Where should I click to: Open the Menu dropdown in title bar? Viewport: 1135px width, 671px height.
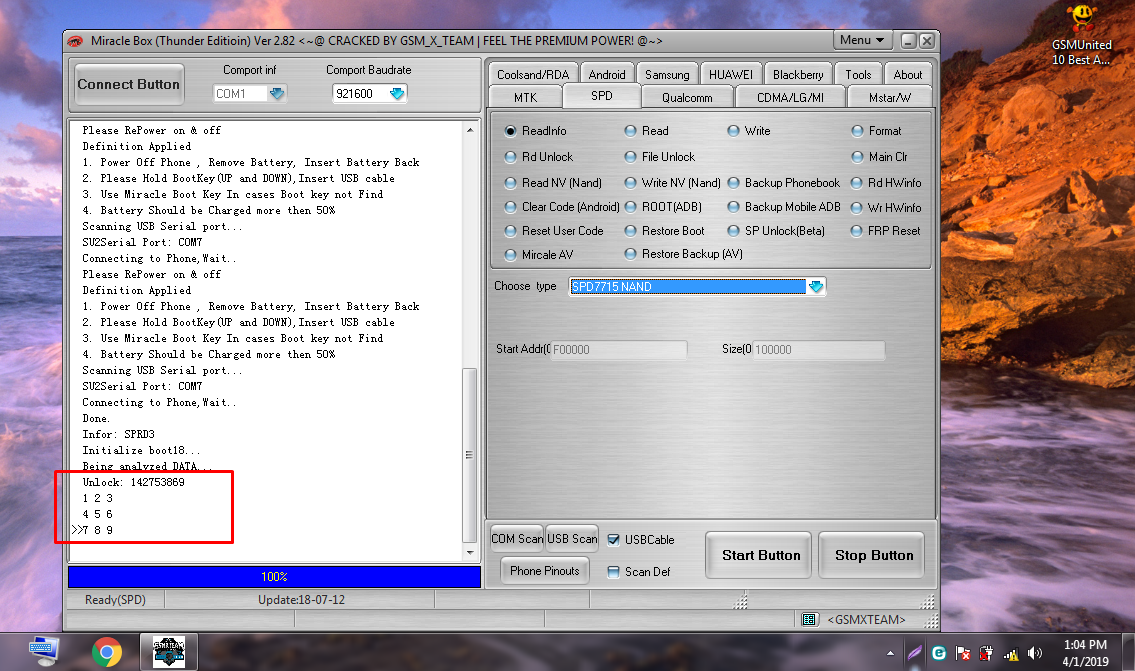[x=861, y=41]
